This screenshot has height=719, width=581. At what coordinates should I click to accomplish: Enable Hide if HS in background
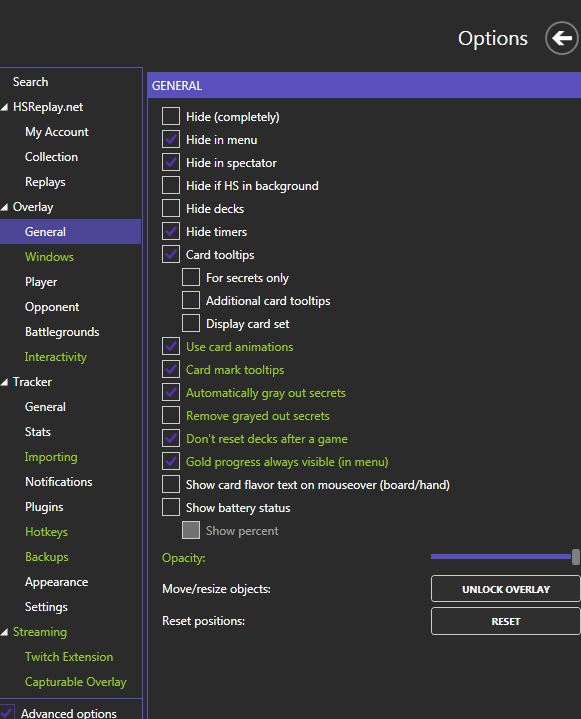click(171, 185)
